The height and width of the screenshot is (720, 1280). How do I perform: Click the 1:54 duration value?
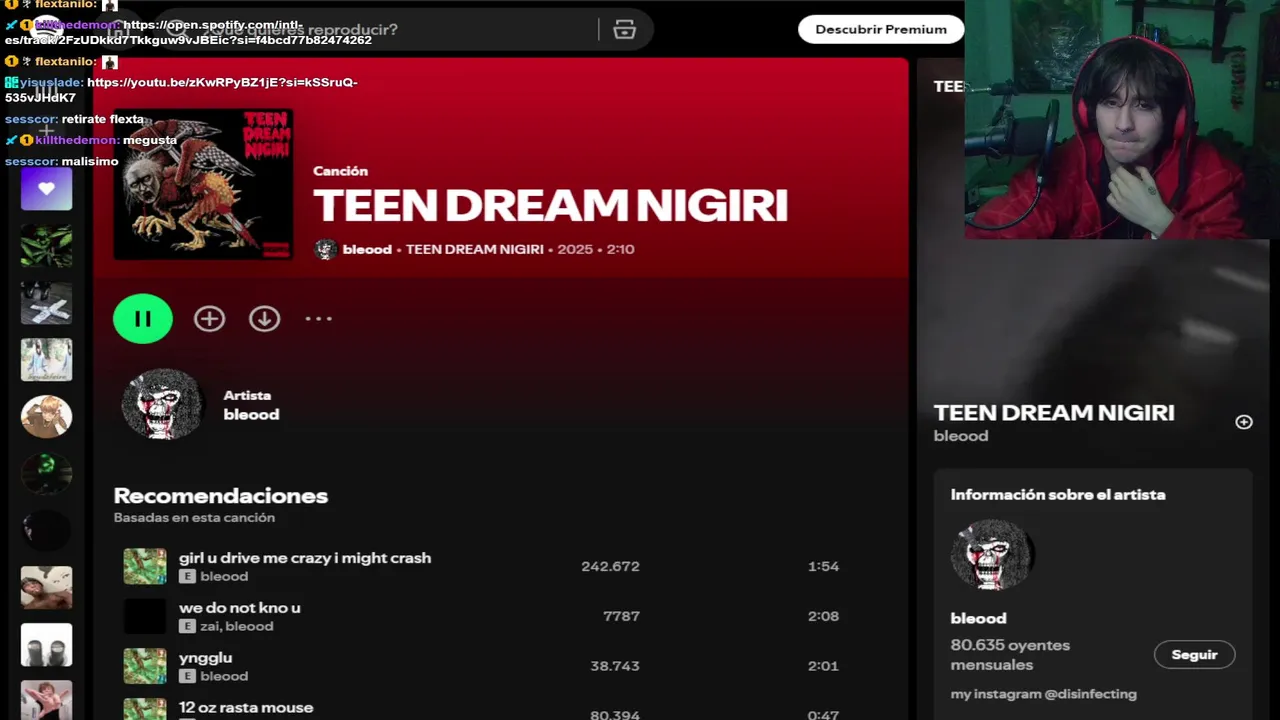coord(823,566)
